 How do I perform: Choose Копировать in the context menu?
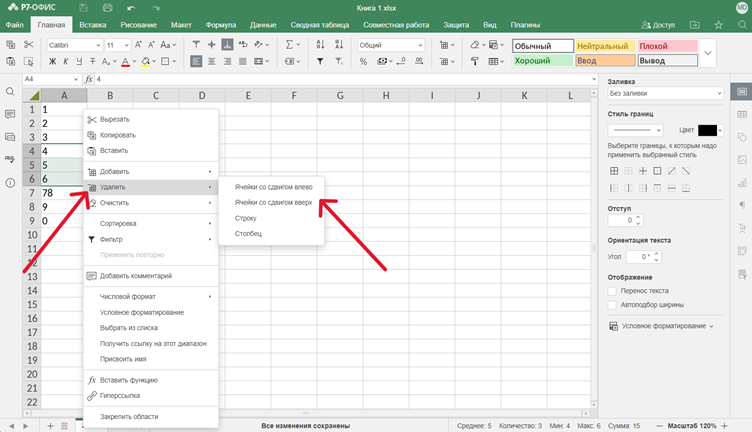click(x=118, y=135)
